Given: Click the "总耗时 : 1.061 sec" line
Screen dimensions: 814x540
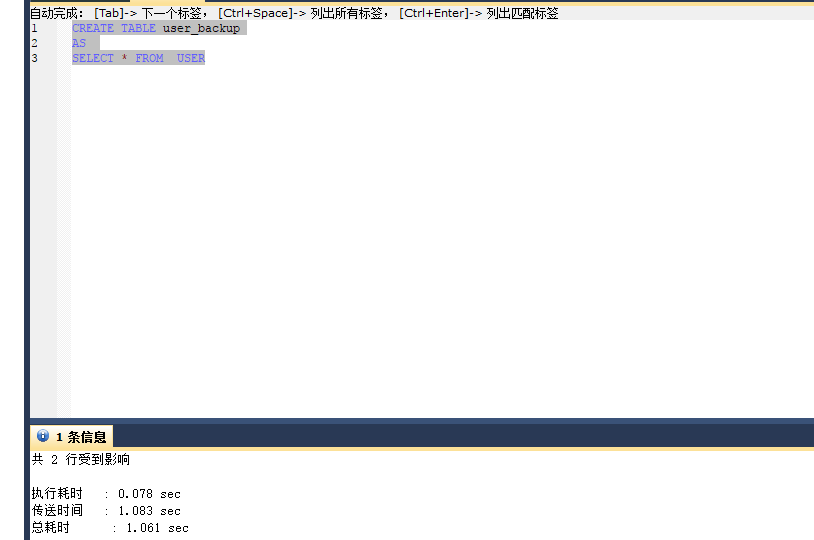Looking at the screenshot, I should 110,528.
